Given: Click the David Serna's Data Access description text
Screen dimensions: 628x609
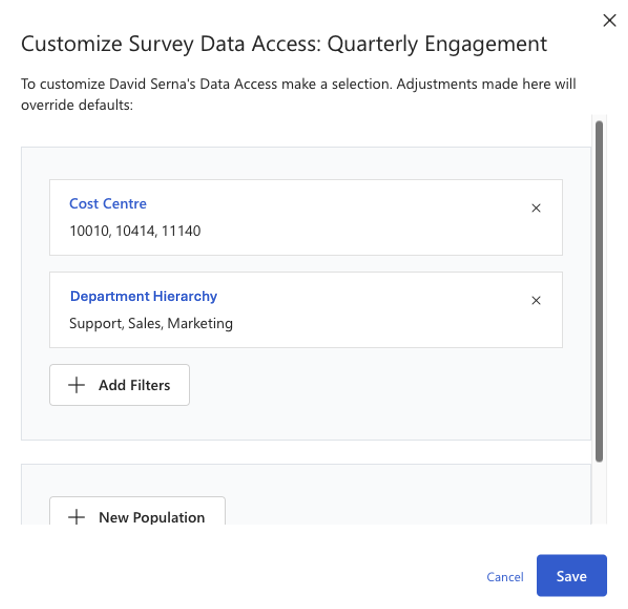Looking at the screenshot, I should (x=298, y=94).
